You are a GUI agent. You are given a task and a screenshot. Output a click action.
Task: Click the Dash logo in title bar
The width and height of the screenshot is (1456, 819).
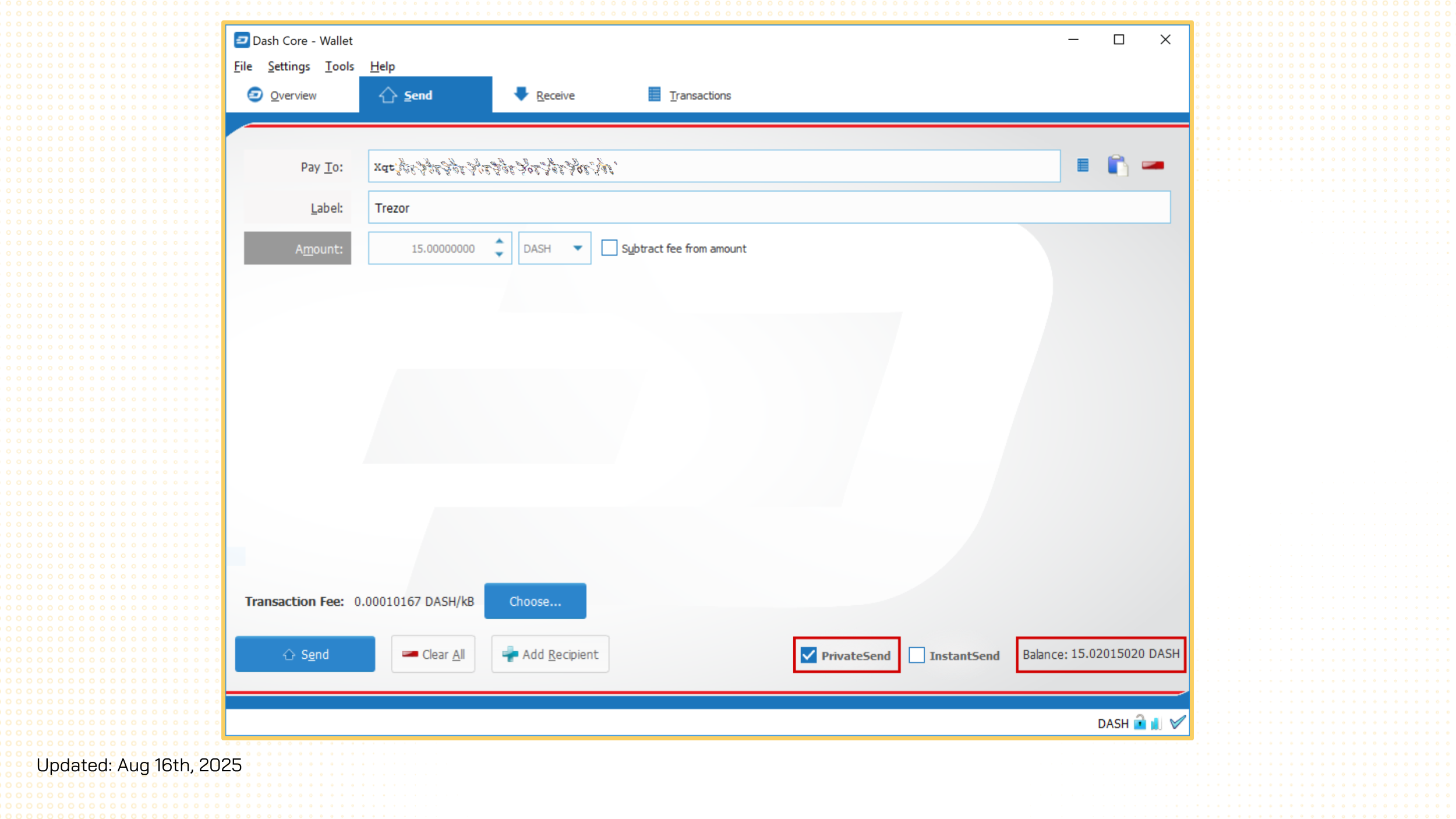[242, 40]
